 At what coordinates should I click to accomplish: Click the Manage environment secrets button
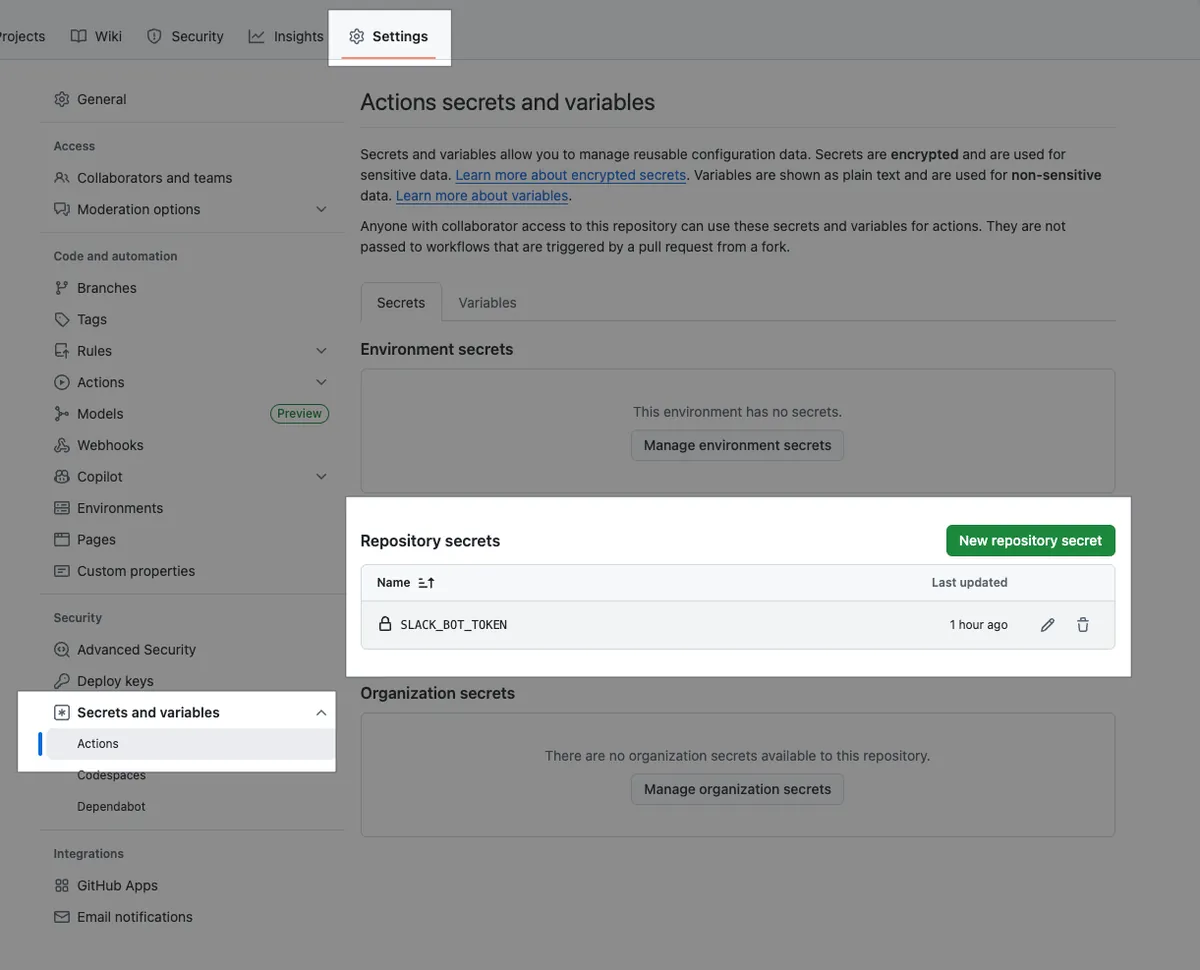point(737,445)
